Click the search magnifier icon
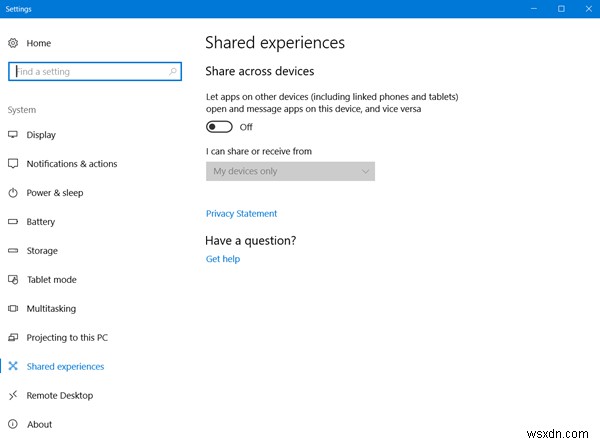600x444 pixels. click(x=173, y=71)
